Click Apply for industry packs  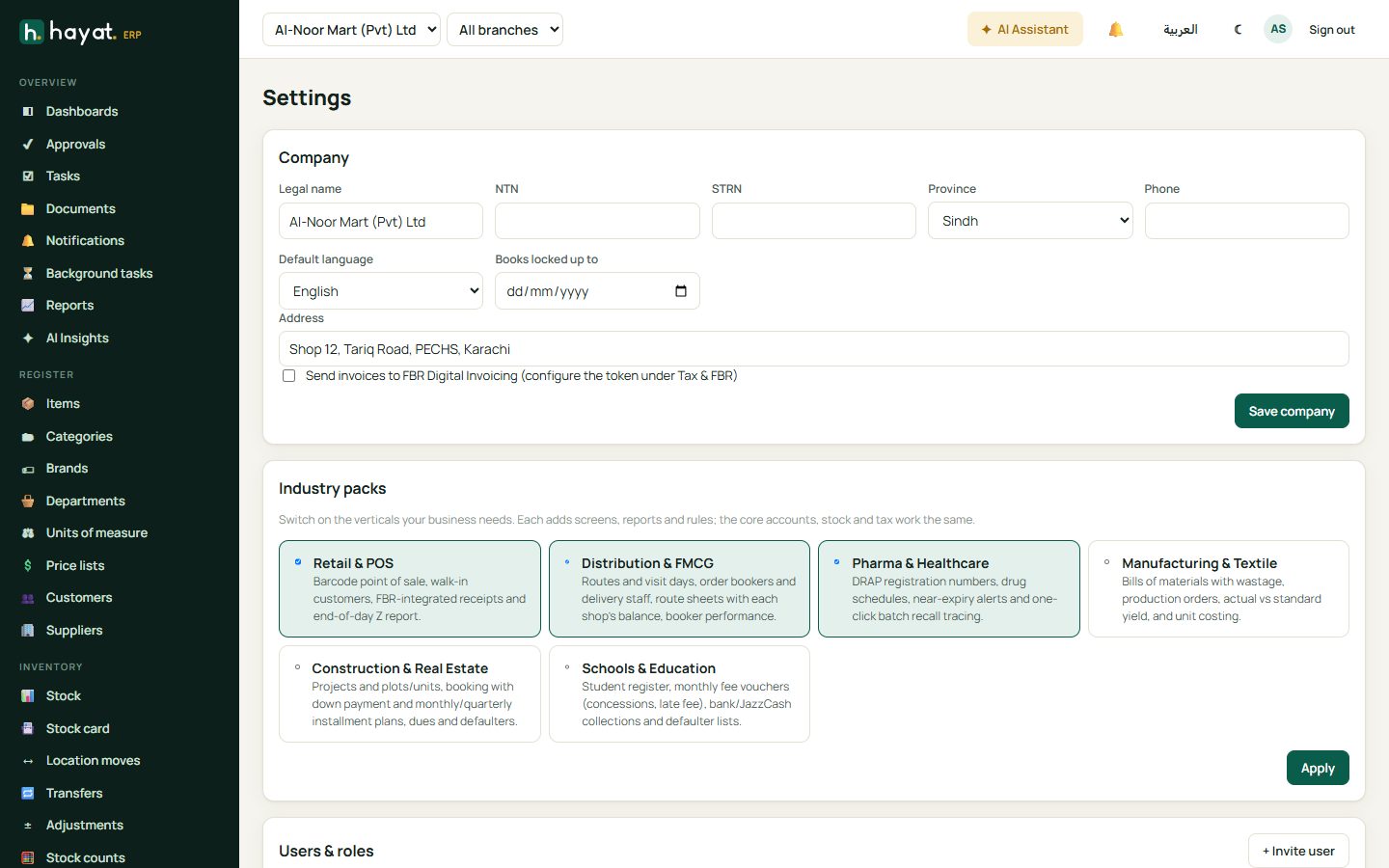(1318, 768)
